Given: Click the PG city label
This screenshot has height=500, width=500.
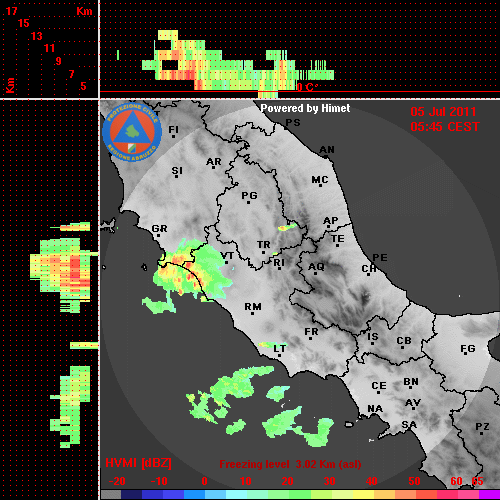Looking at the screenshot, I should 249,195.
